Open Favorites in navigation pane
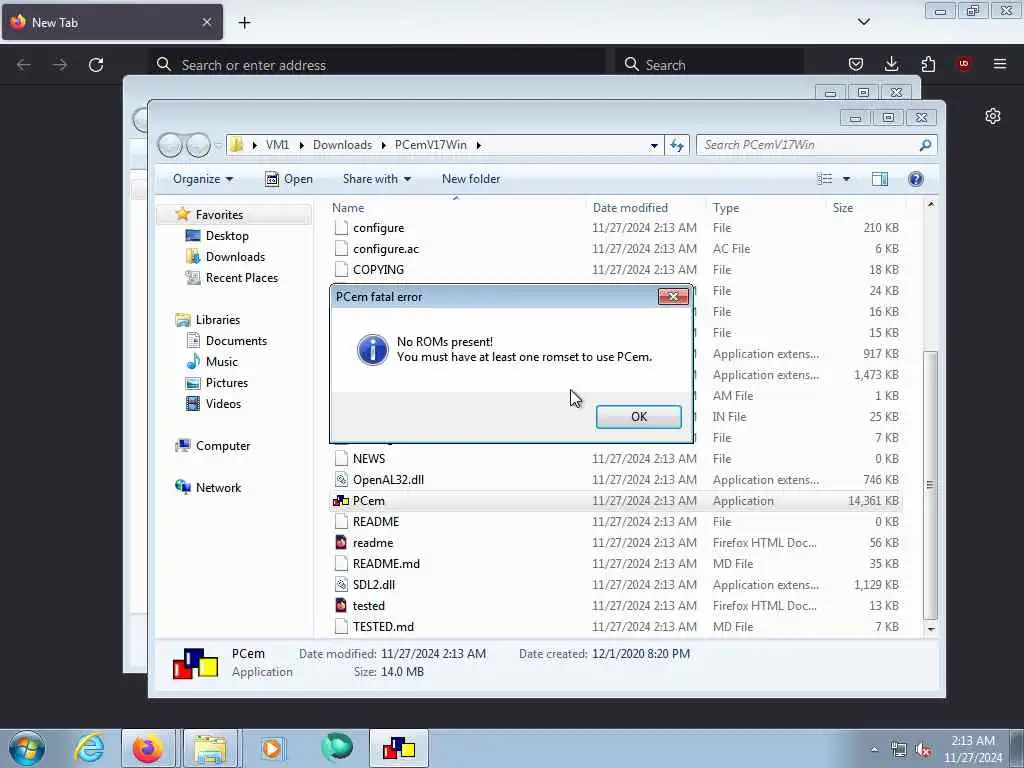The width and height of the screenshot is (1024, 768). 219,215
